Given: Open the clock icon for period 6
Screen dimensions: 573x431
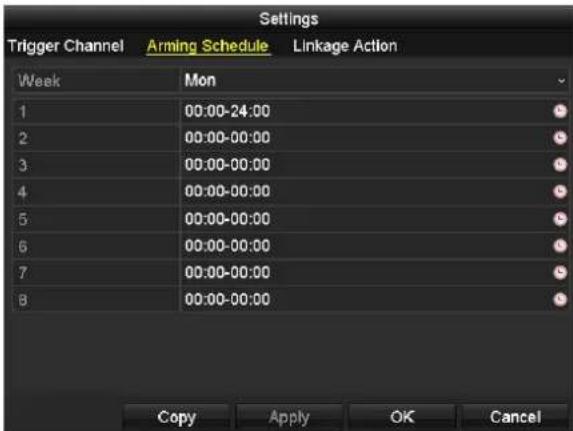Looking at the screenshot, I should click(559, 246).
